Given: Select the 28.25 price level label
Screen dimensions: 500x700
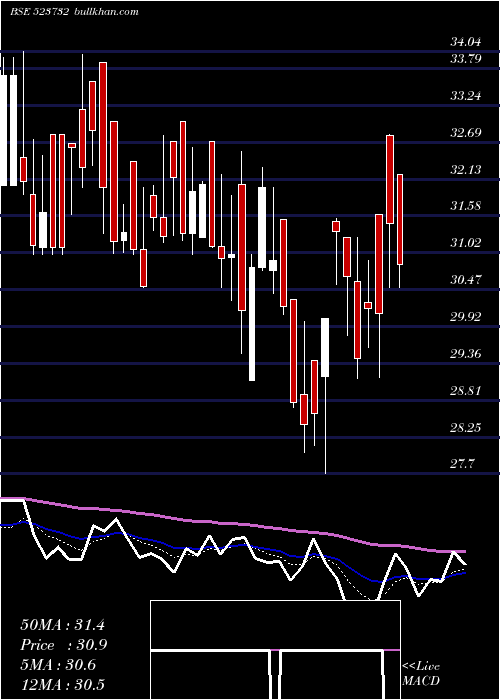Looking at the screenshot, I should click(466, 428).
